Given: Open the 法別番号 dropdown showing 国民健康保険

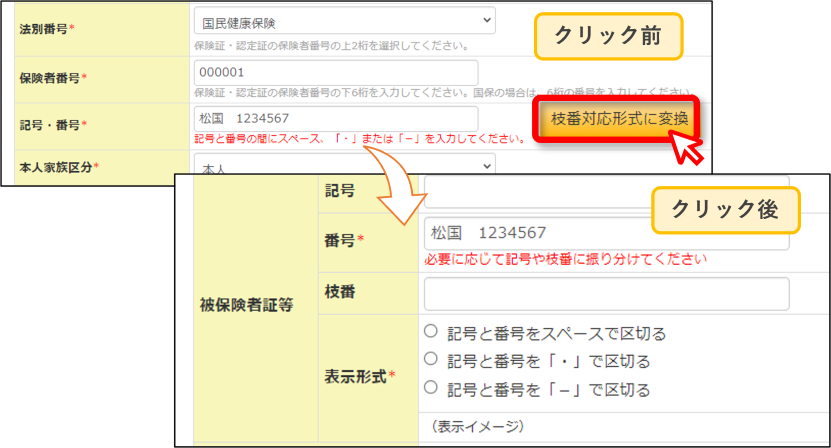Looking at the screenshot, I should click(344, 21).
